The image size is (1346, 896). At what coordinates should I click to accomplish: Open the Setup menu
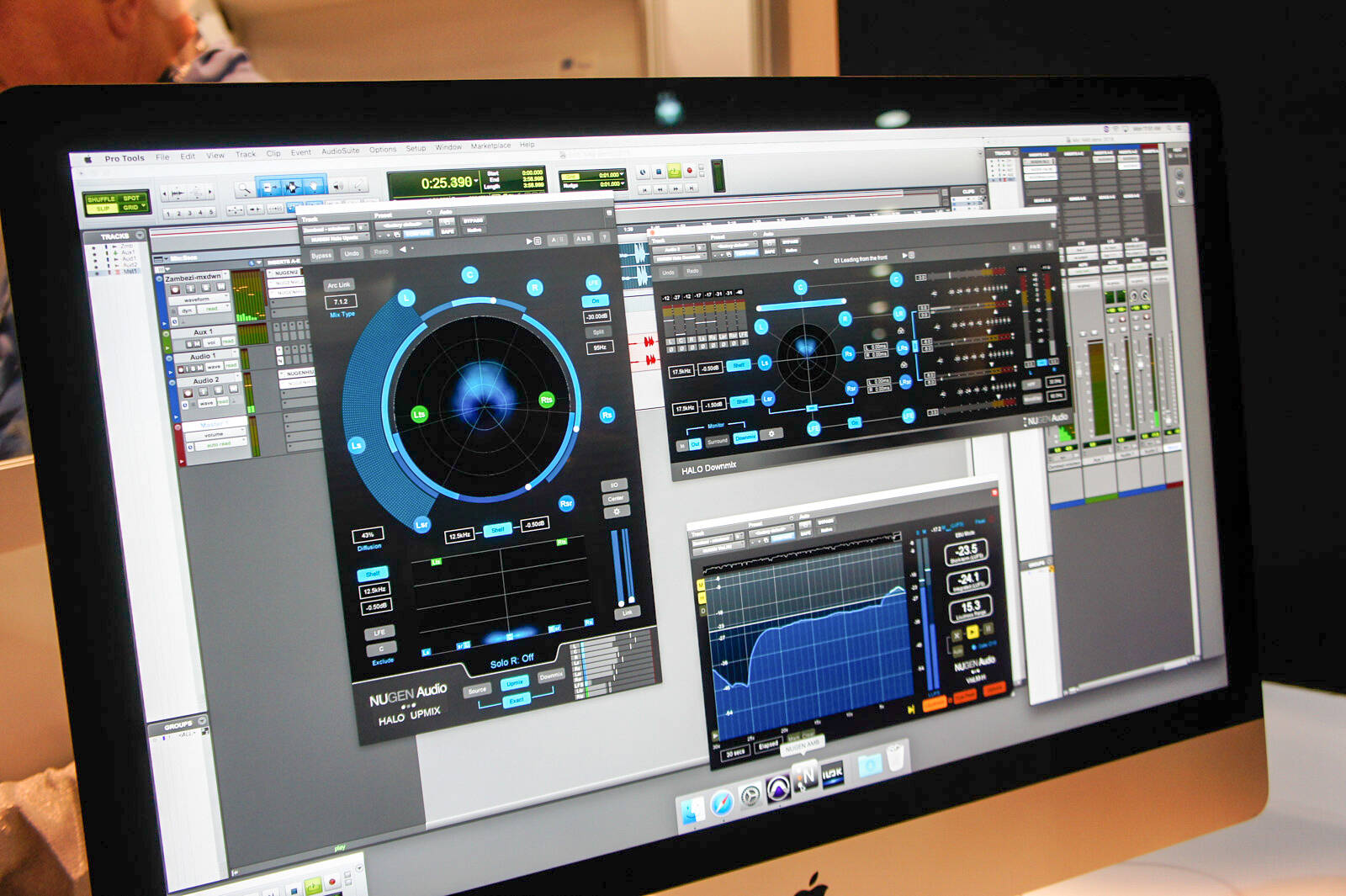point(416,148)
